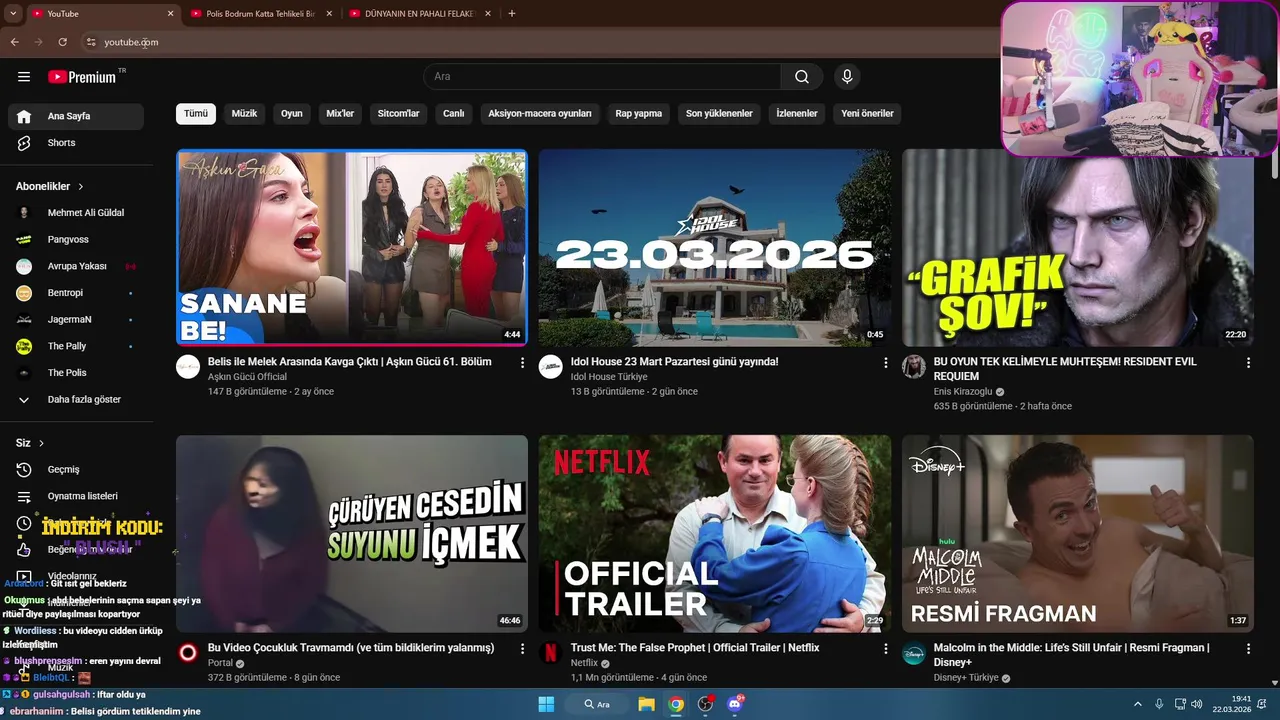The width and height of the screenshot is (1280, 720).
Task: Select the Canlı filter chip
Action: click(x=454, y=113)
